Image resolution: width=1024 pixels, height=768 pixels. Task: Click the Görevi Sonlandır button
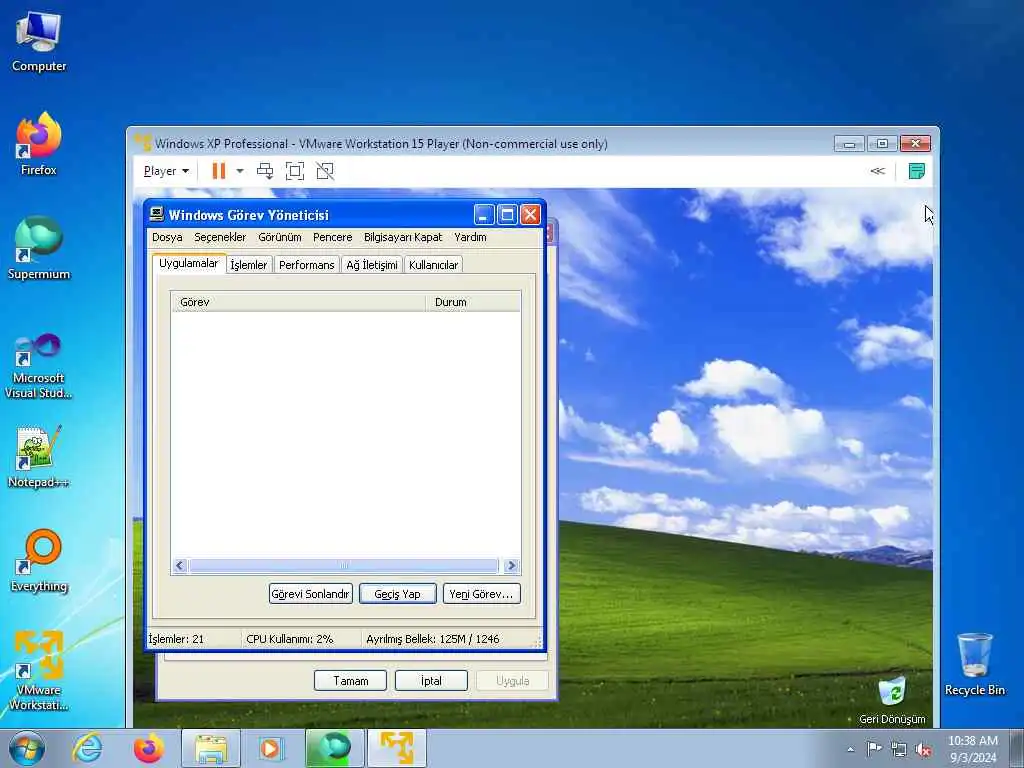click(311, 594)
